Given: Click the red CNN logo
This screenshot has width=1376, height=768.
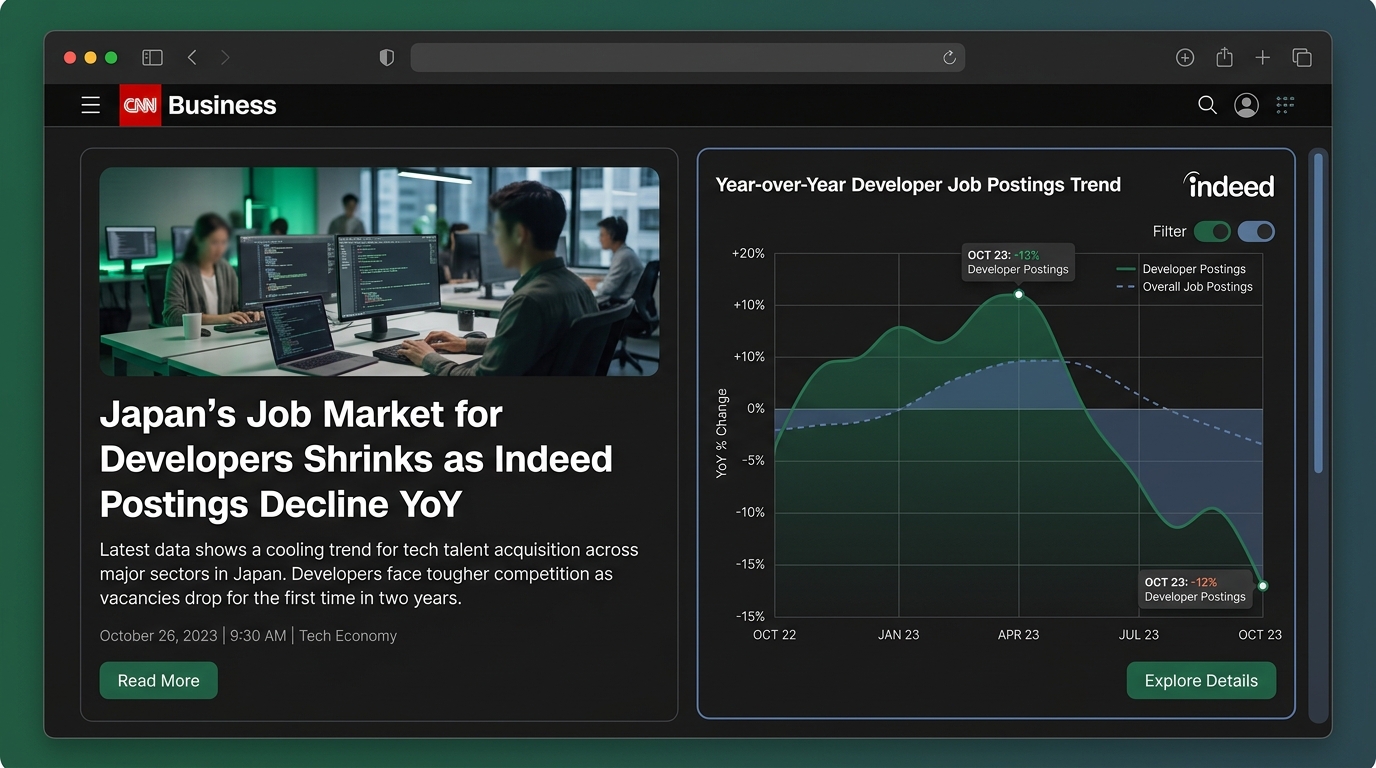Looking at the screenshot, I should [x=140, y=105].
